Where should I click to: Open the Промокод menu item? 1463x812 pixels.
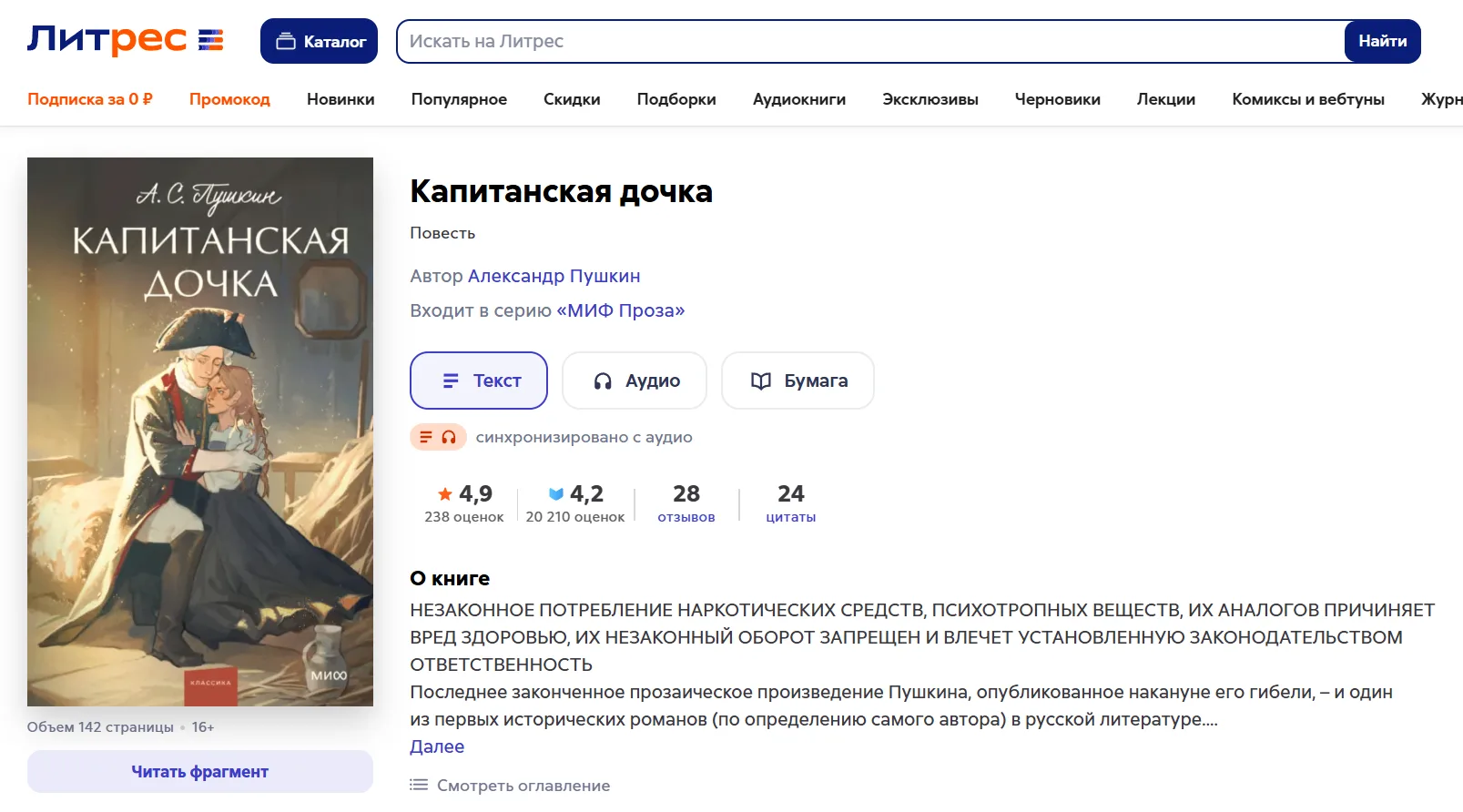click(x=229, y=99)
